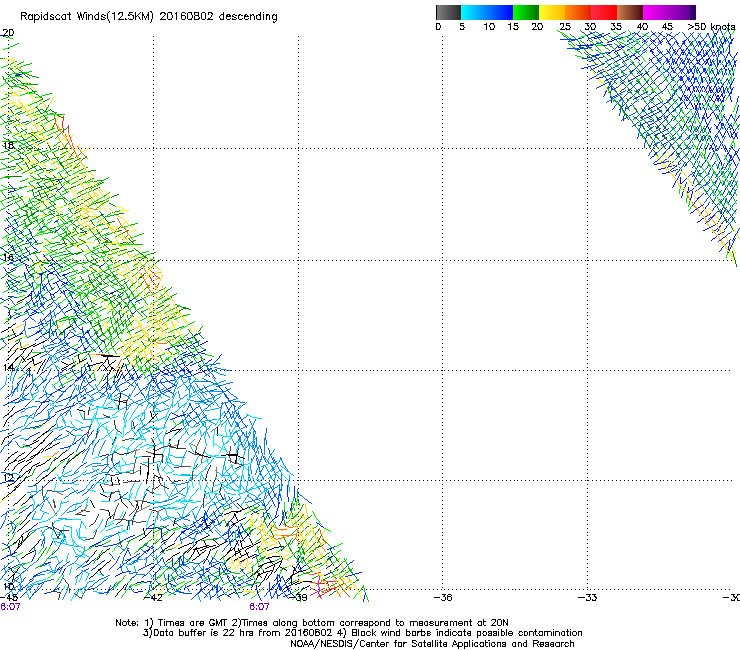Click the ">50 knots" legend label
740x650 pixels.
pos(711,27)
